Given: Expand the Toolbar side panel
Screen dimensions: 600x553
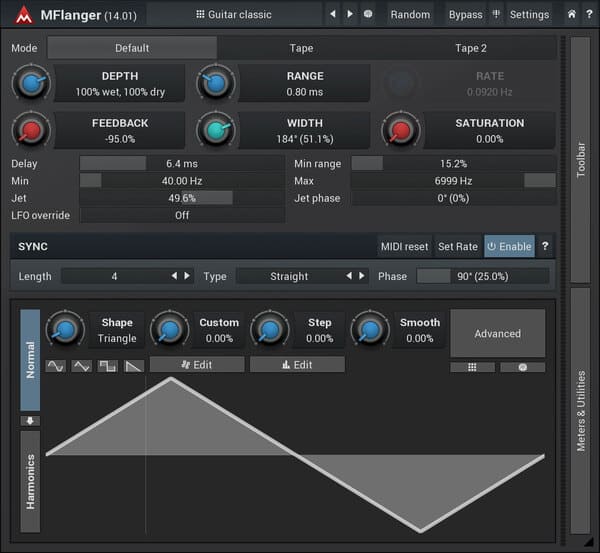Looking at the screenshot, I should coord(580,160).
